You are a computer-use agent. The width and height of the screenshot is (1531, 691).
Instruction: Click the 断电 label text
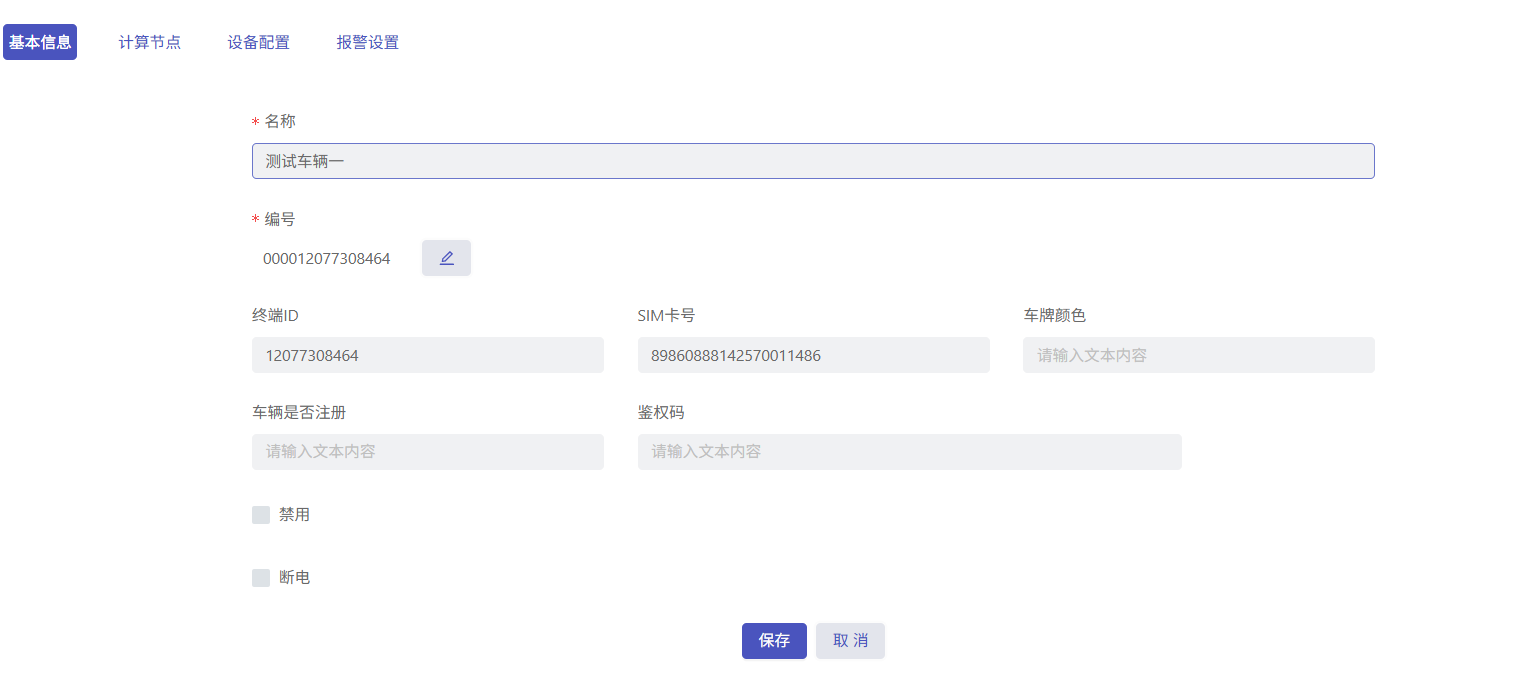point(294,578)
